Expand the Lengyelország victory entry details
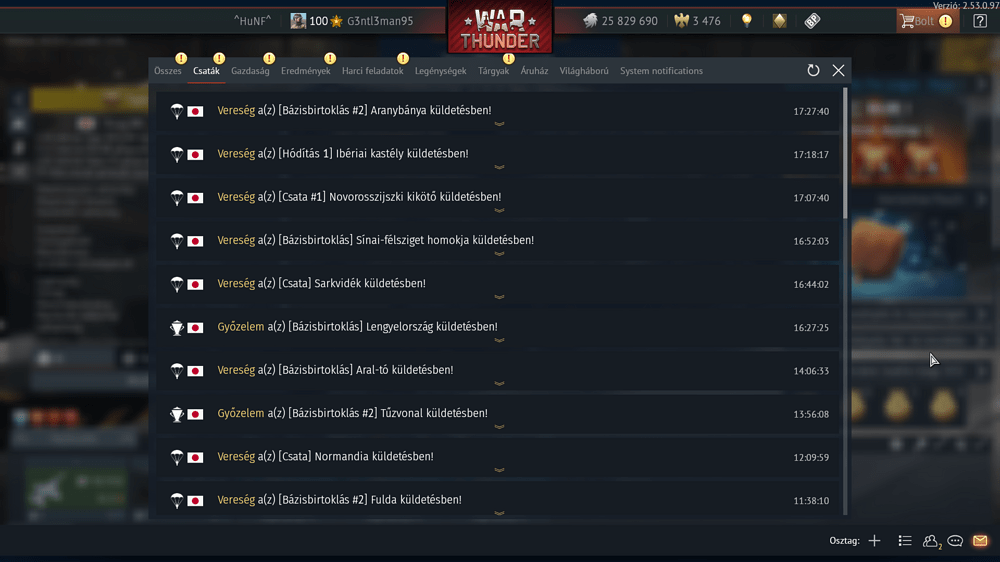The height and width of the screenshot is (562, 1000). [499, 340]
